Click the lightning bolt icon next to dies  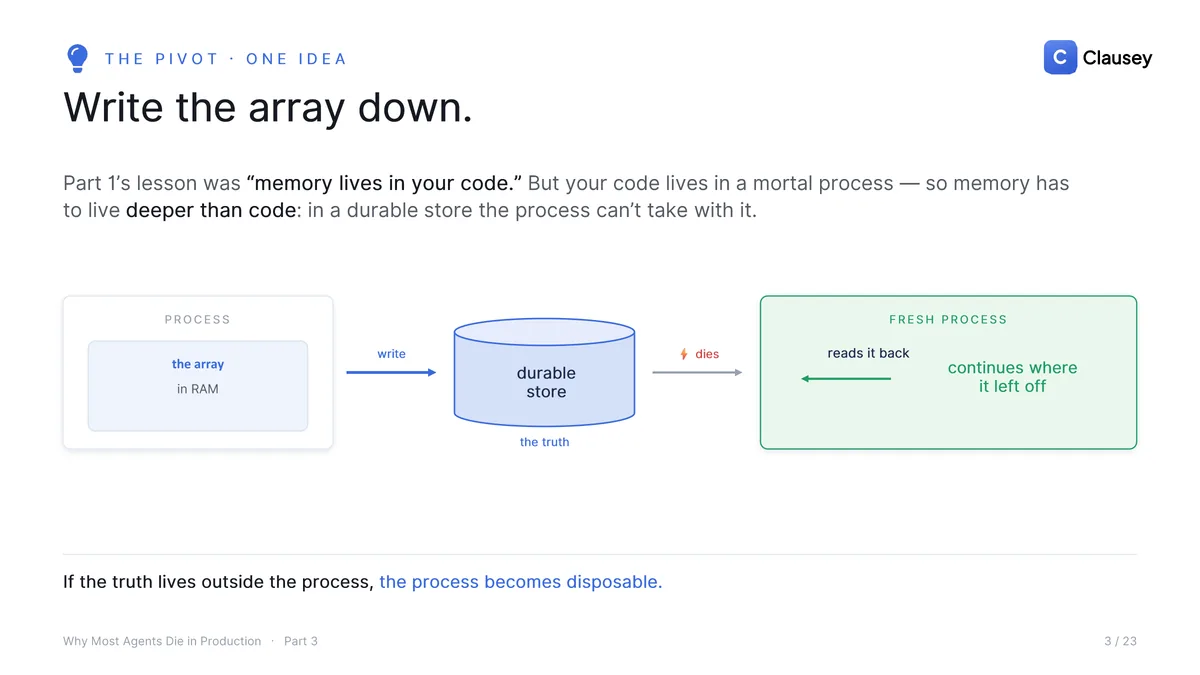coord(684,354)
